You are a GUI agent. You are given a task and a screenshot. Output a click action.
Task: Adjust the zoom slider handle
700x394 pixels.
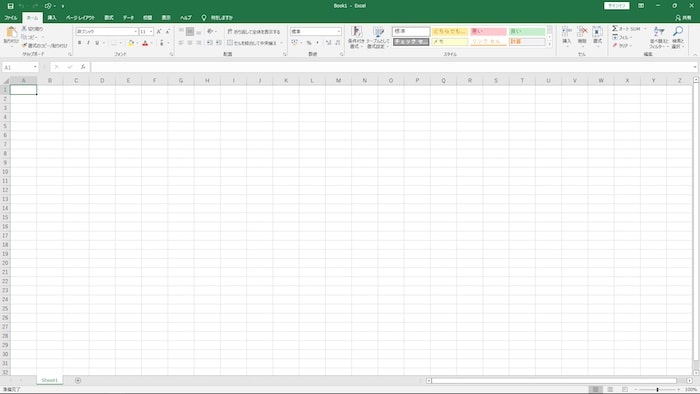[657, 390]
